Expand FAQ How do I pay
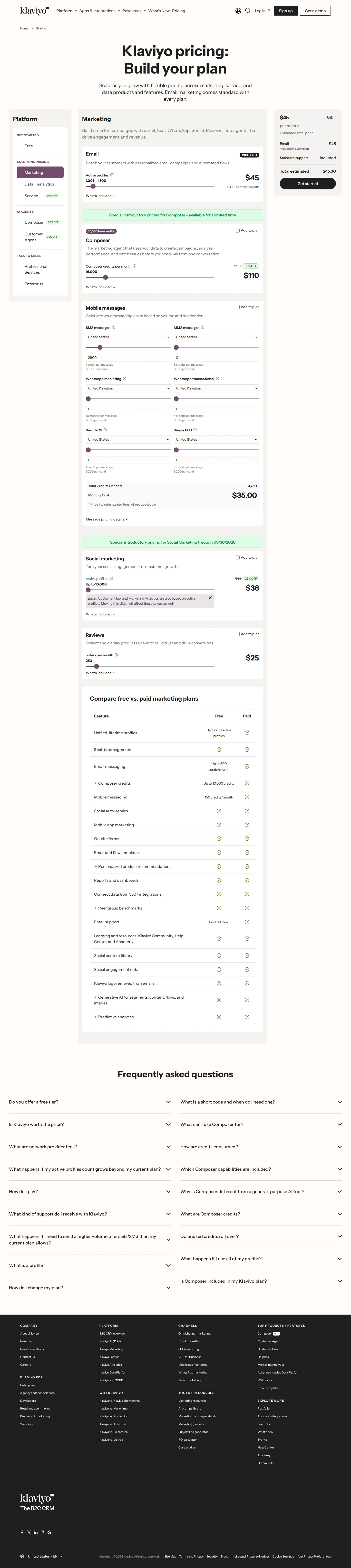The image size is (351, 1568). click(x=90, y=1191)
